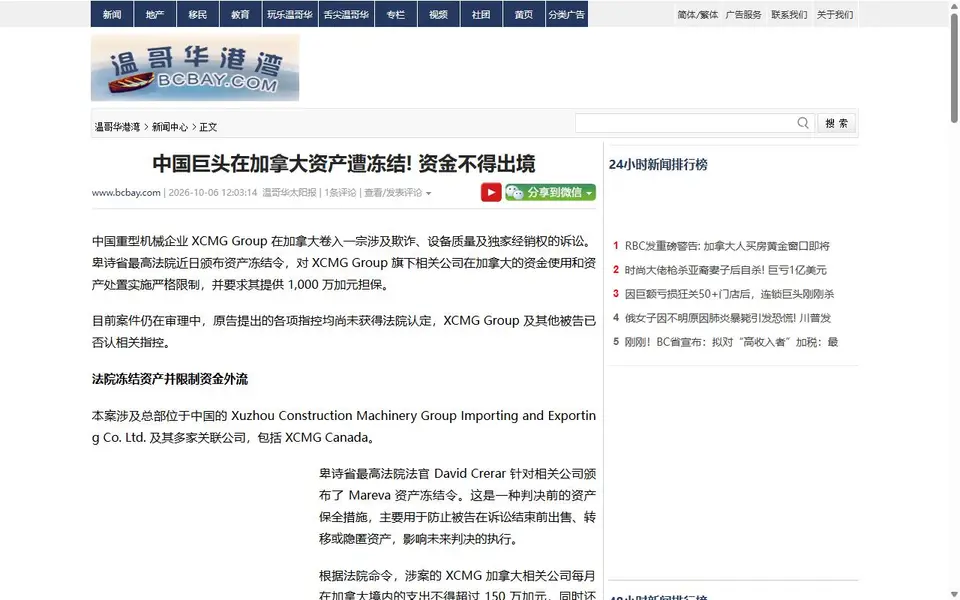The height and width of the screenshot is (600, 960).
Task: Open the 视频 nav menu item
Action: pyautogui.click(x=438, y=14)
